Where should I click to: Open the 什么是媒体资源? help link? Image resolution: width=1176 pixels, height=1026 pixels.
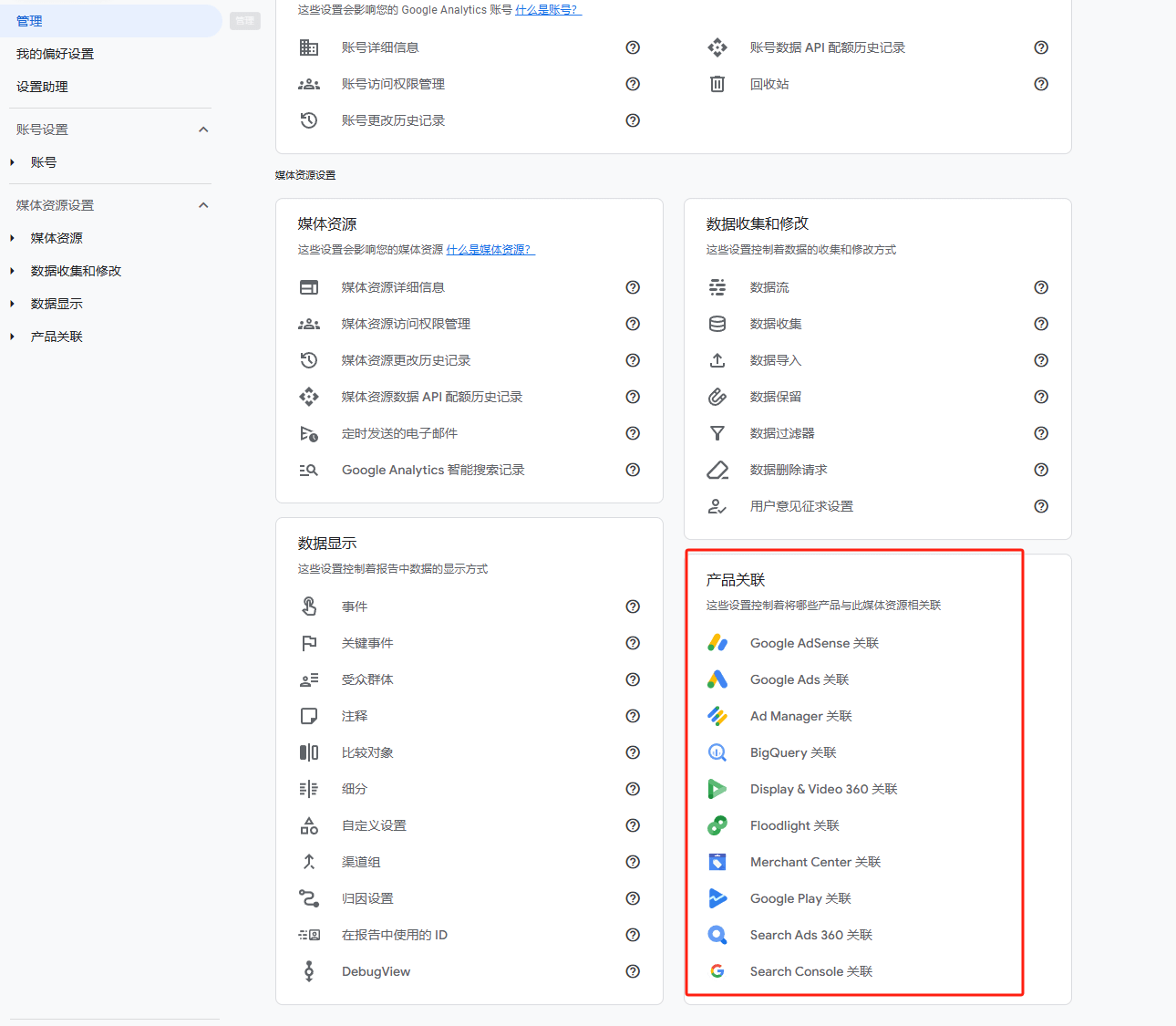coord(490,250)
